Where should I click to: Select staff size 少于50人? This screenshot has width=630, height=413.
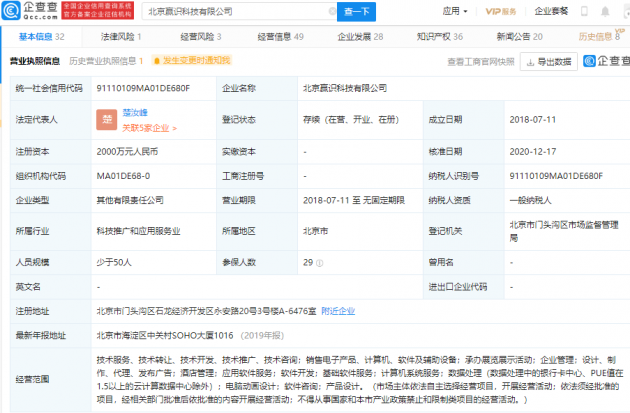point(114,262)
